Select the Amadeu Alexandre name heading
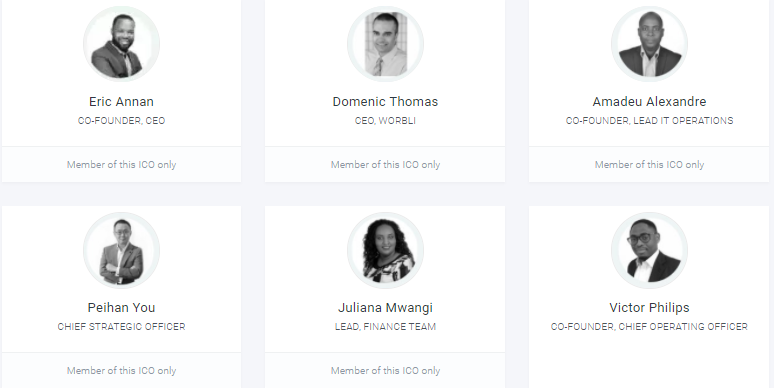The height and width of the screenshot is (388, 774). click(x=650, y=102)
